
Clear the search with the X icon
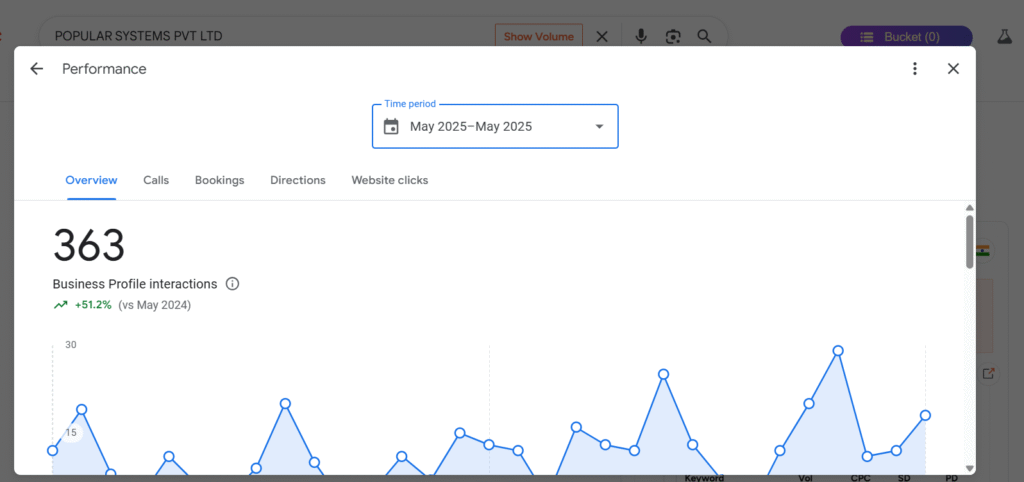(602, 36)
